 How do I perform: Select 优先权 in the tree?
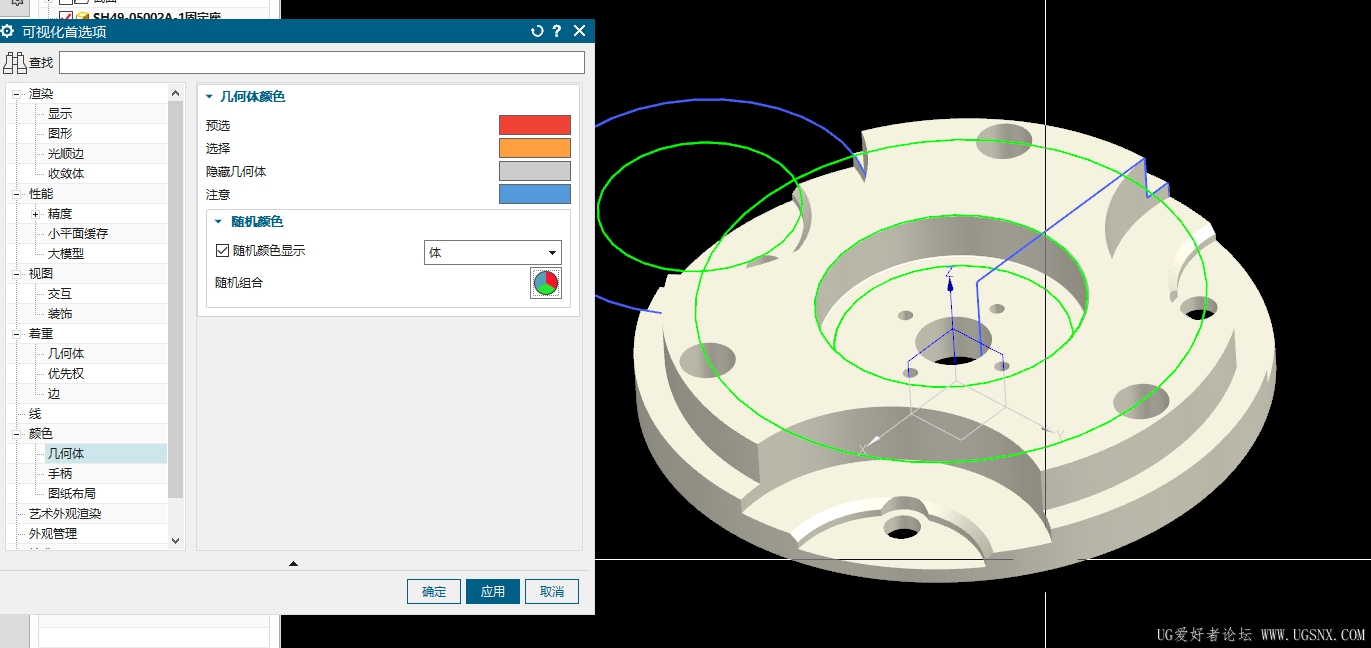tap(66, 374)
